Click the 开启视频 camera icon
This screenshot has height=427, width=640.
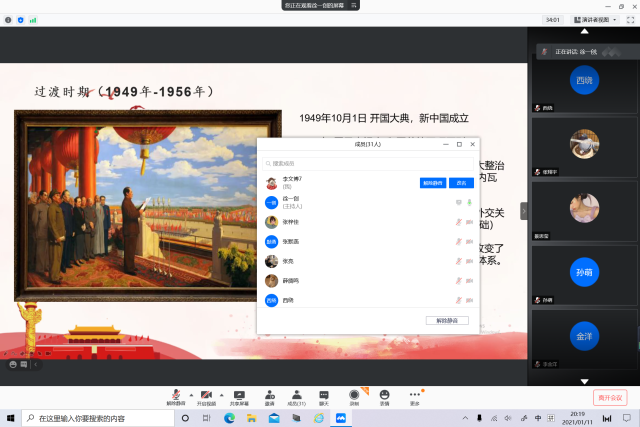[x=206, y=394]
